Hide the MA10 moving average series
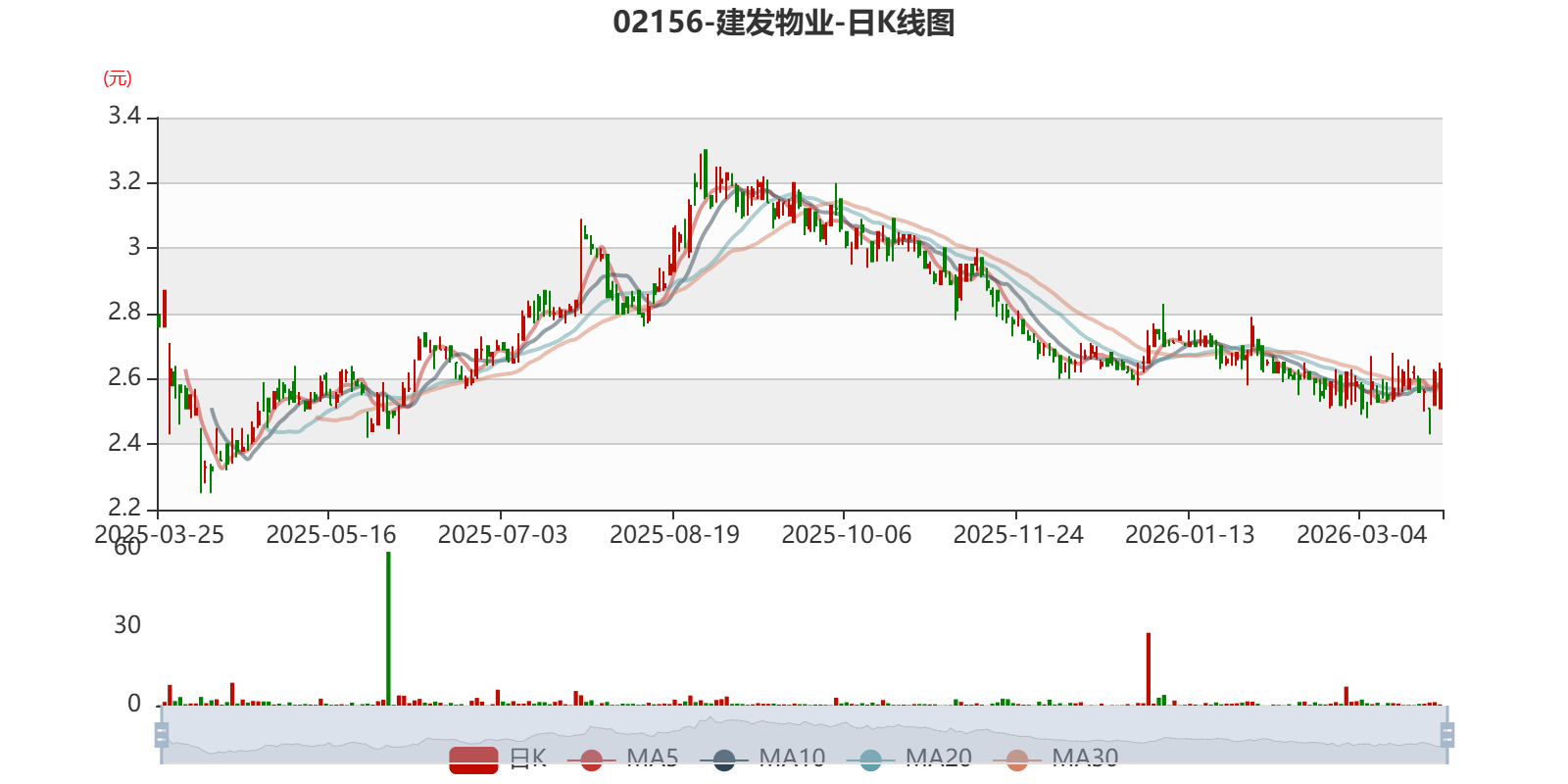Screen dimensions: 1568x784 [x=762, y=759]
